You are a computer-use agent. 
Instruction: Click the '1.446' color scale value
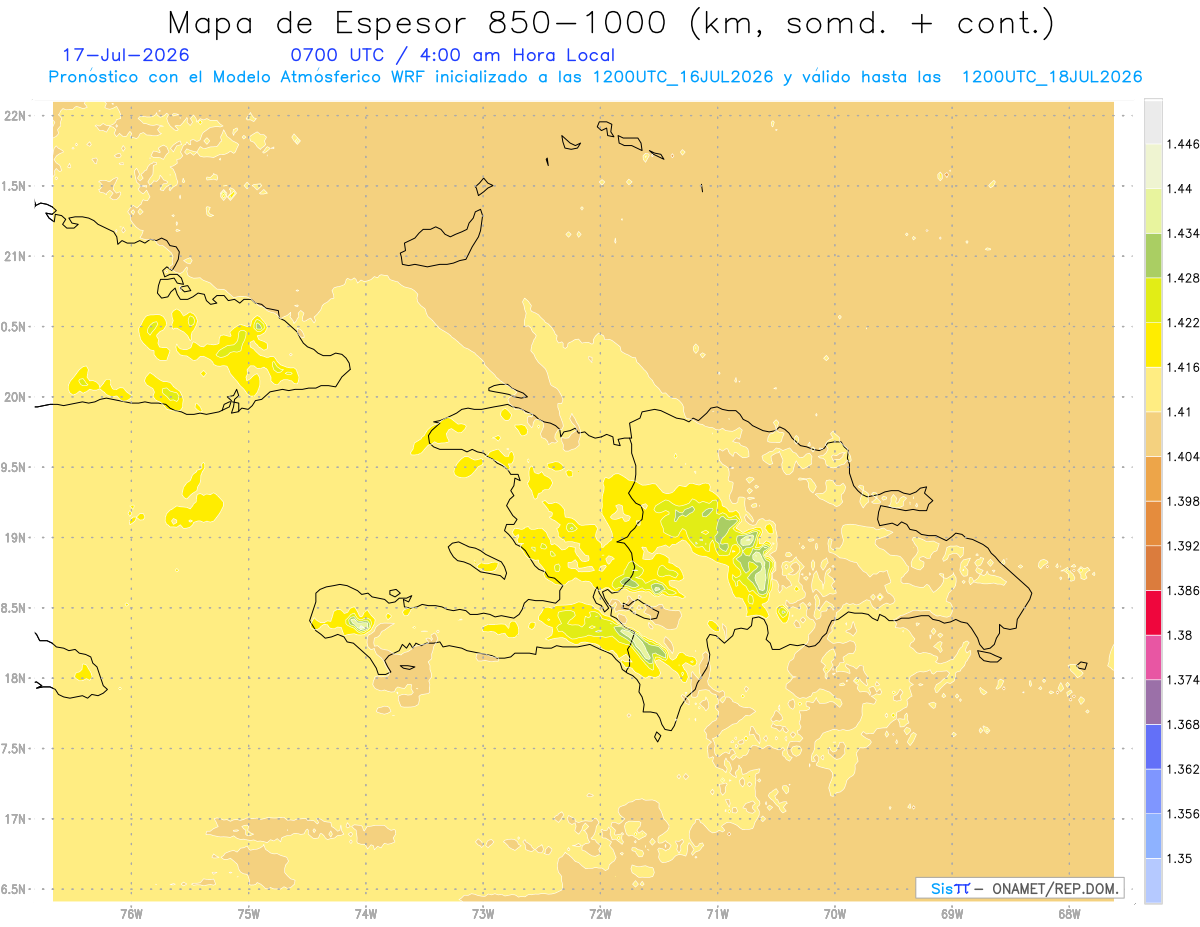point(1183,144)
